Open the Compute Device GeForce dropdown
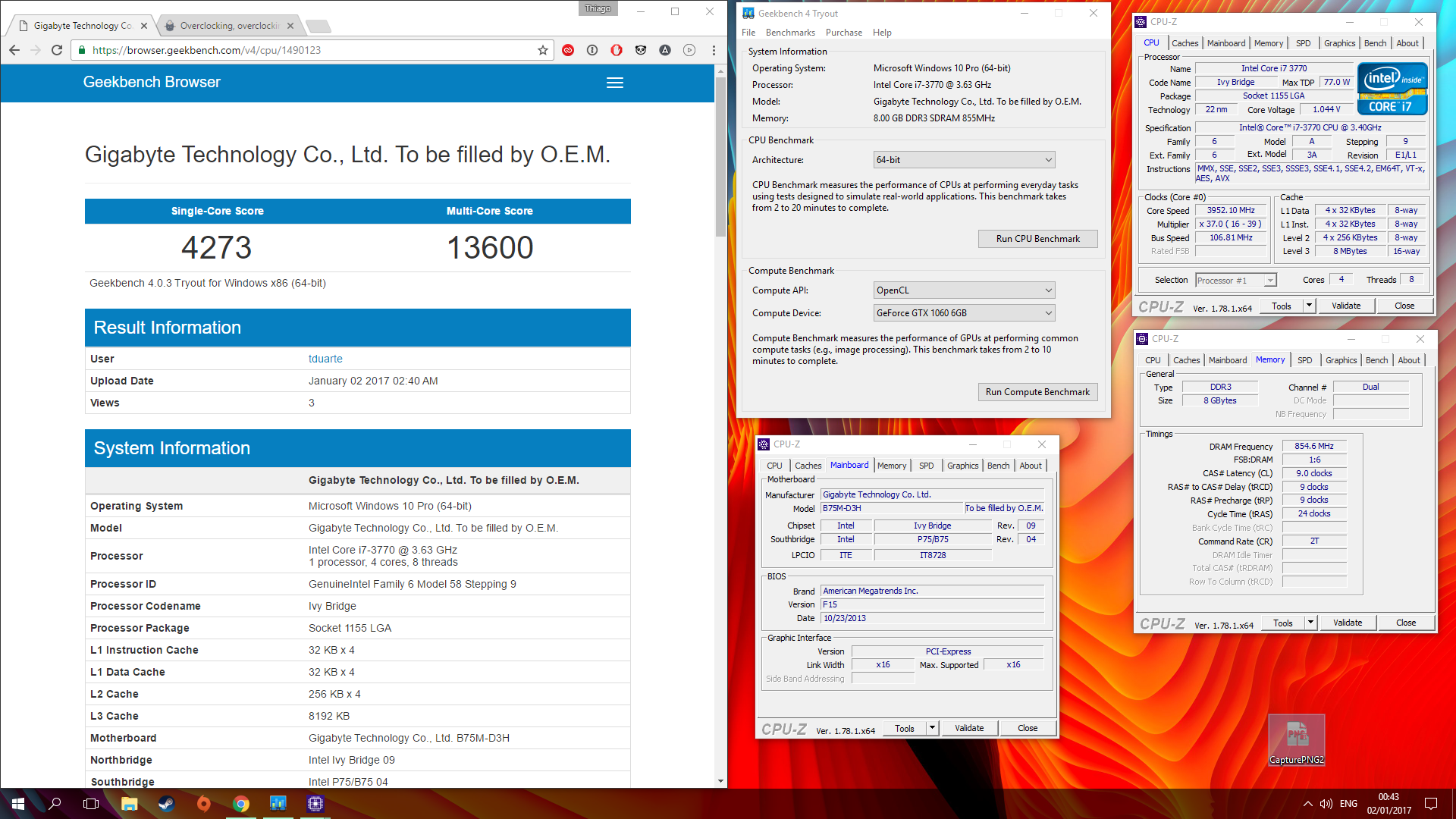Screen dimensions: 1456x819 (964, 313)
